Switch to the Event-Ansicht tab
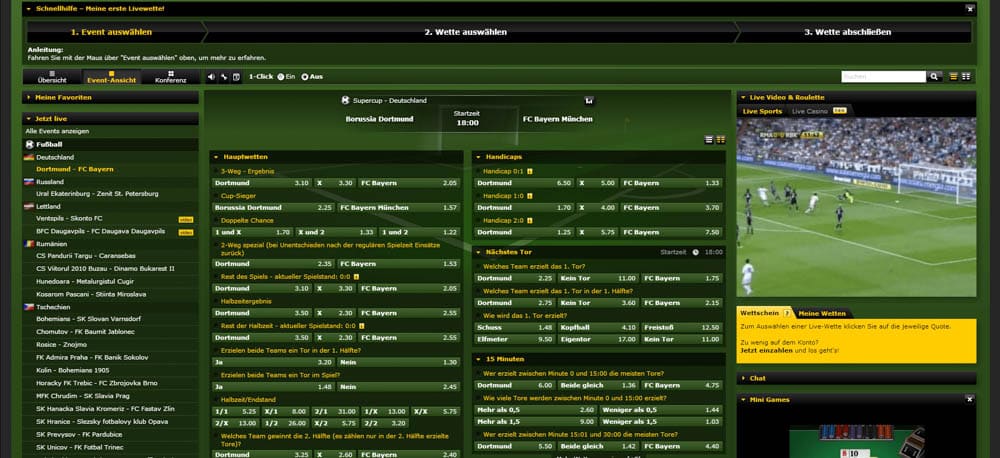This screenshot has width=1000, height=458. (x=112, y=77)
